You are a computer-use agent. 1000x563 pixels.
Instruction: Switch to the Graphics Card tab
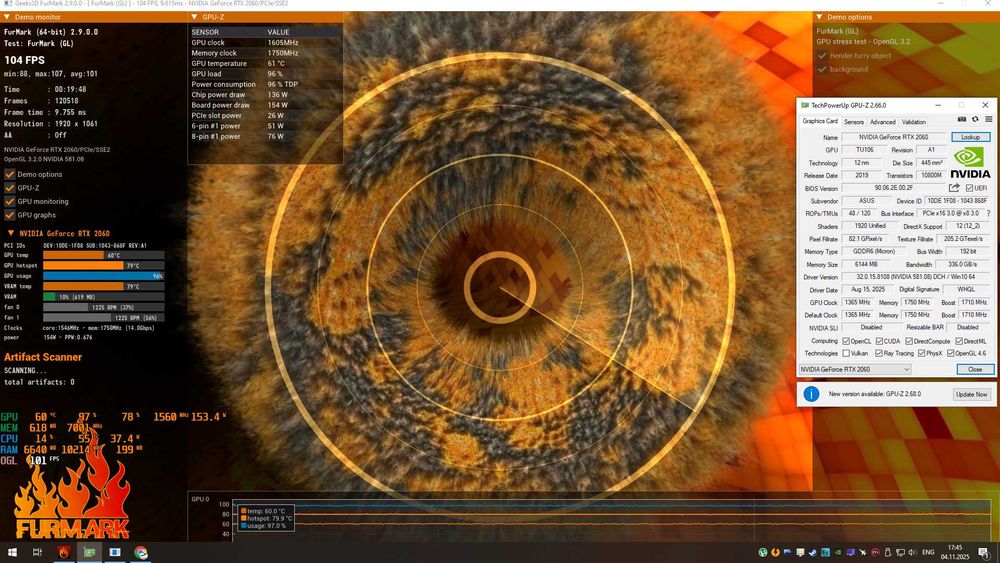[820, 121]
